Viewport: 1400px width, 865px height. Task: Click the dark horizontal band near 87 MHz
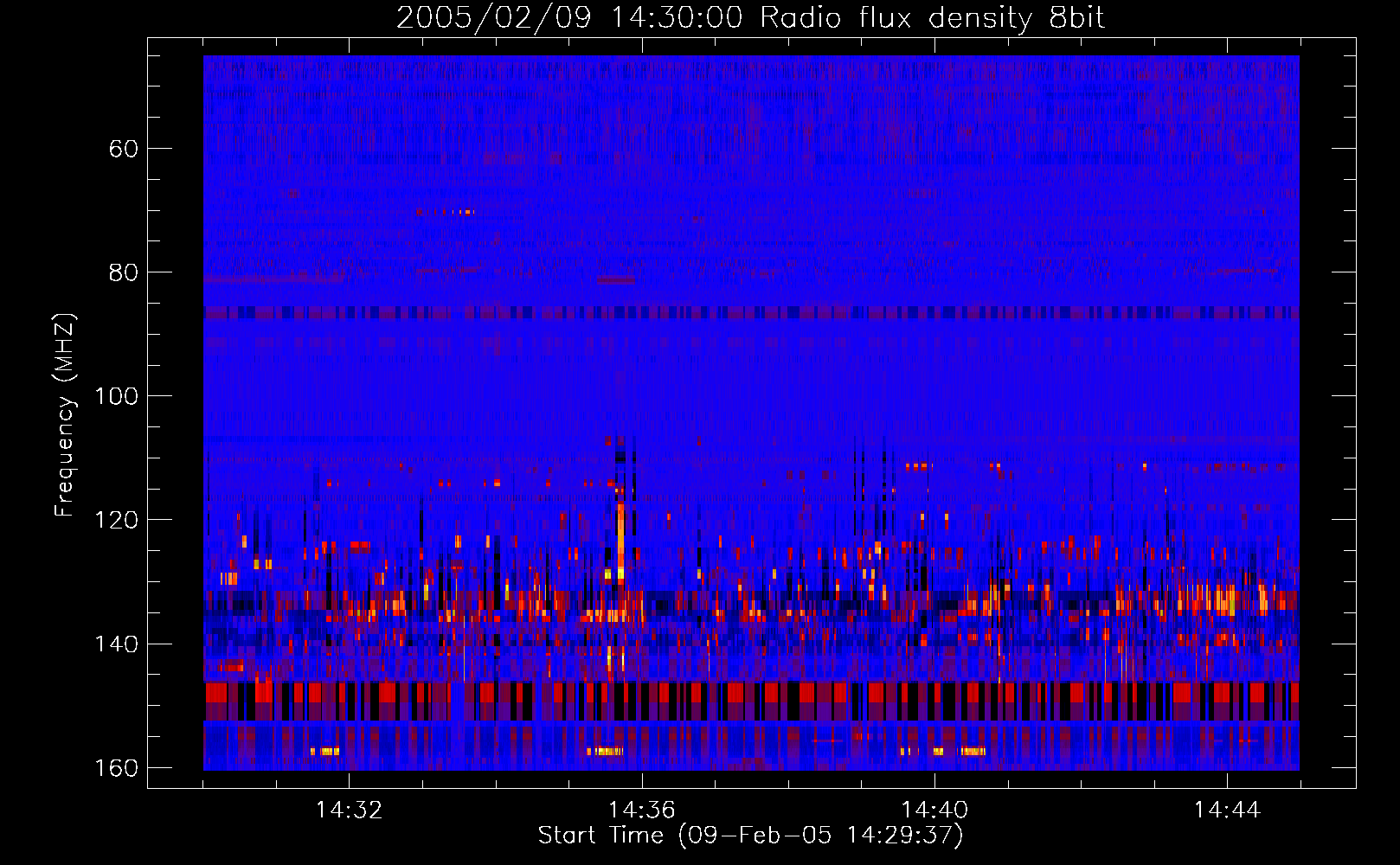(751, 312)
